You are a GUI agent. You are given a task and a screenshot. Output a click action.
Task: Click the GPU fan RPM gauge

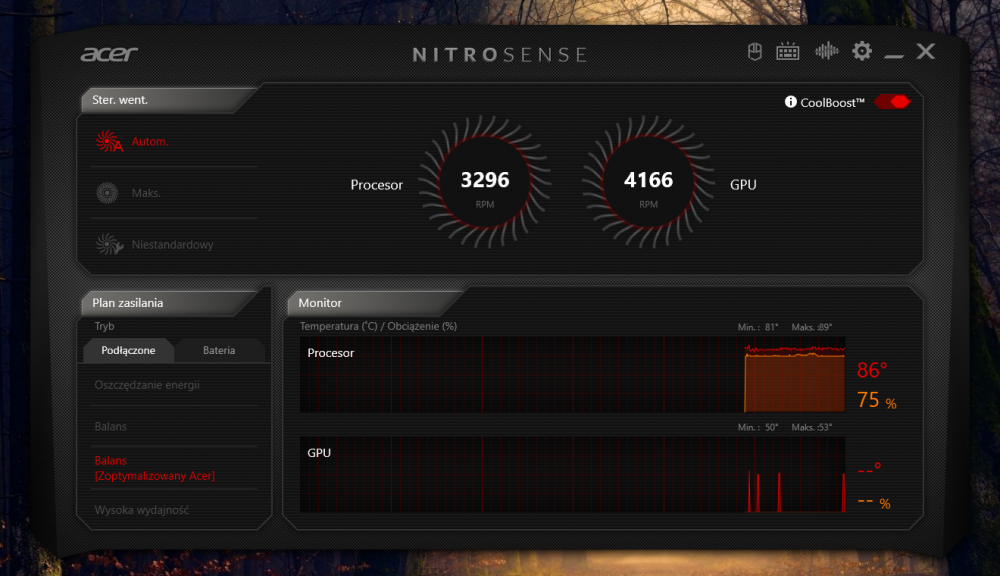point(648,185)
